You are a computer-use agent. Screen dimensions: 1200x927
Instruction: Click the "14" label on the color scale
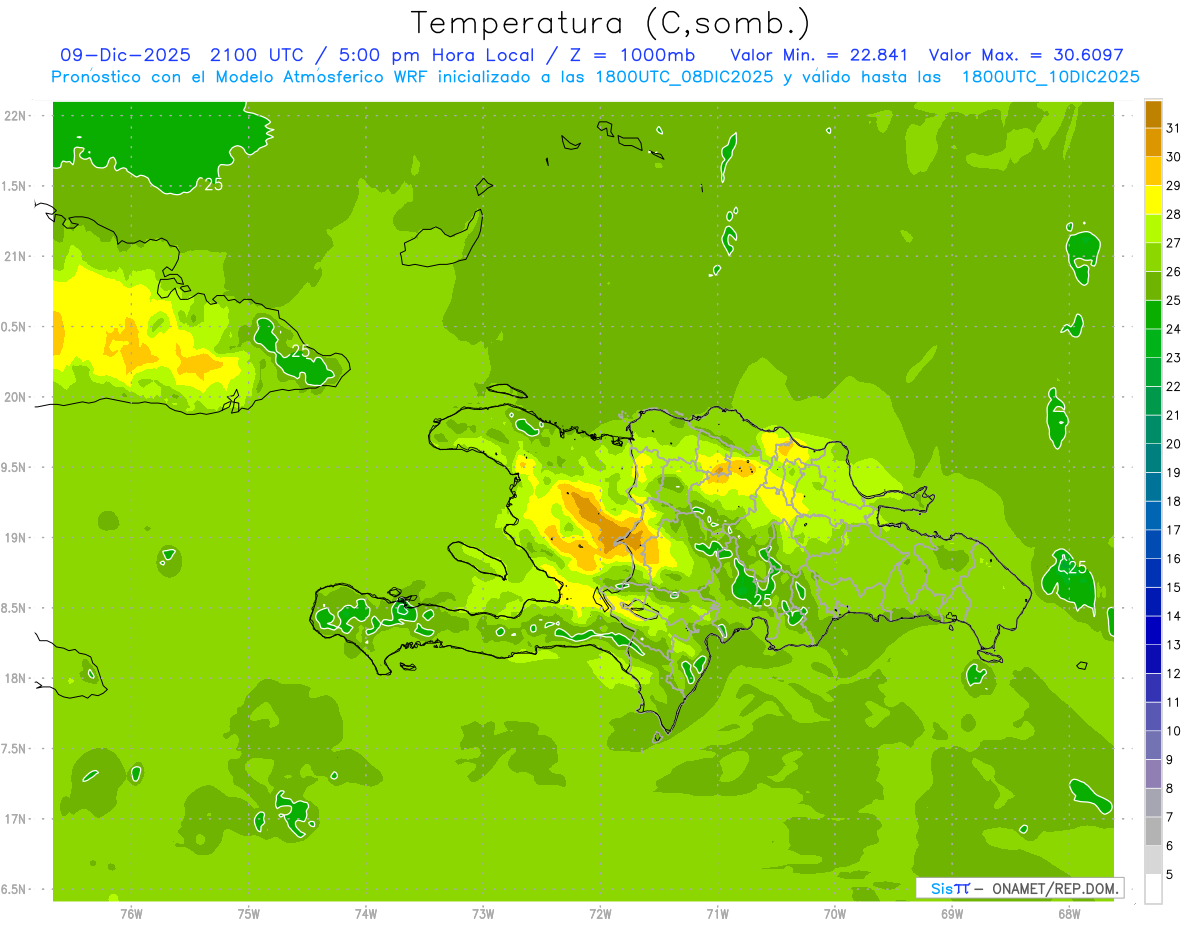point(1174,616)
